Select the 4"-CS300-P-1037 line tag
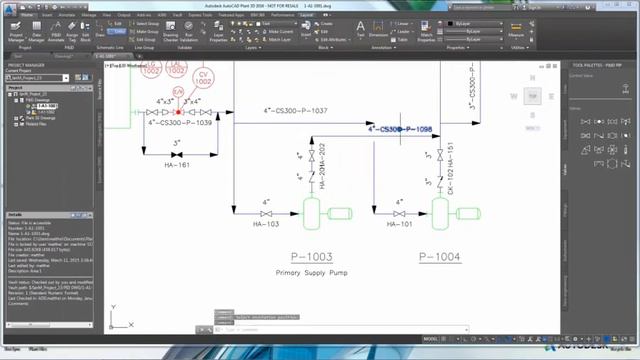This screenshot has height=360, width=640. tap(295, 111)
